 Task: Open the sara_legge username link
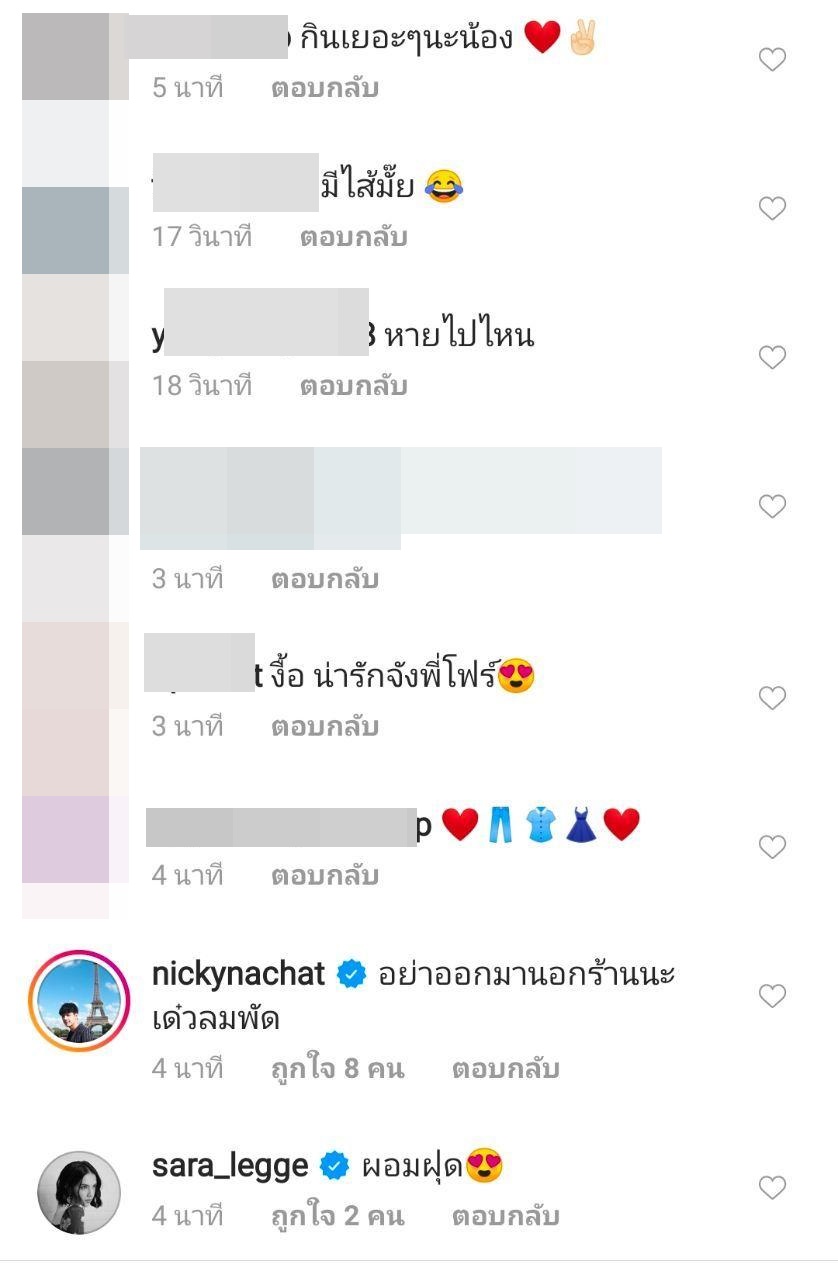pos(230,1165)
